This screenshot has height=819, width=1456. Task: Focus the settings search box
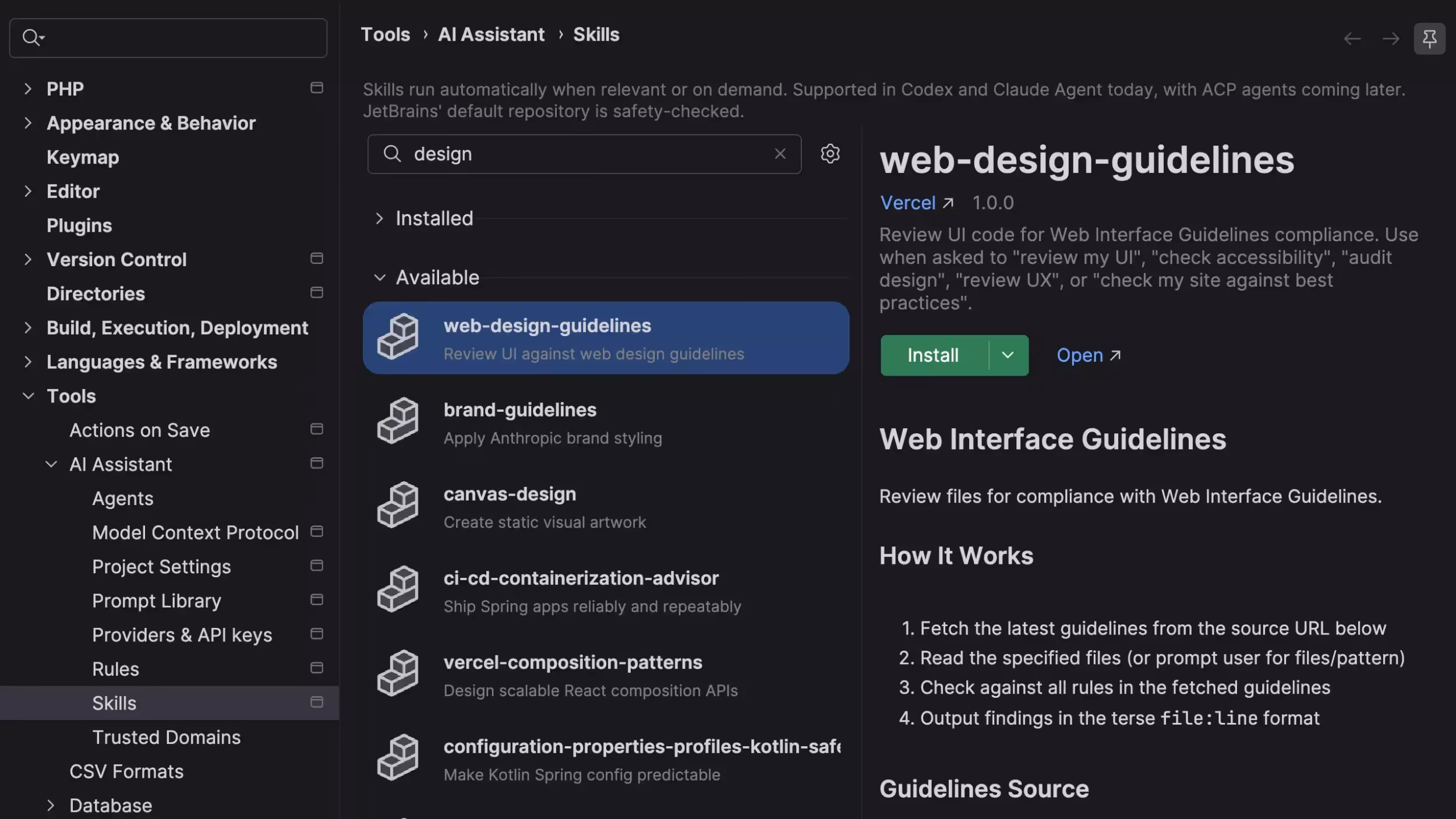[168, 38]
